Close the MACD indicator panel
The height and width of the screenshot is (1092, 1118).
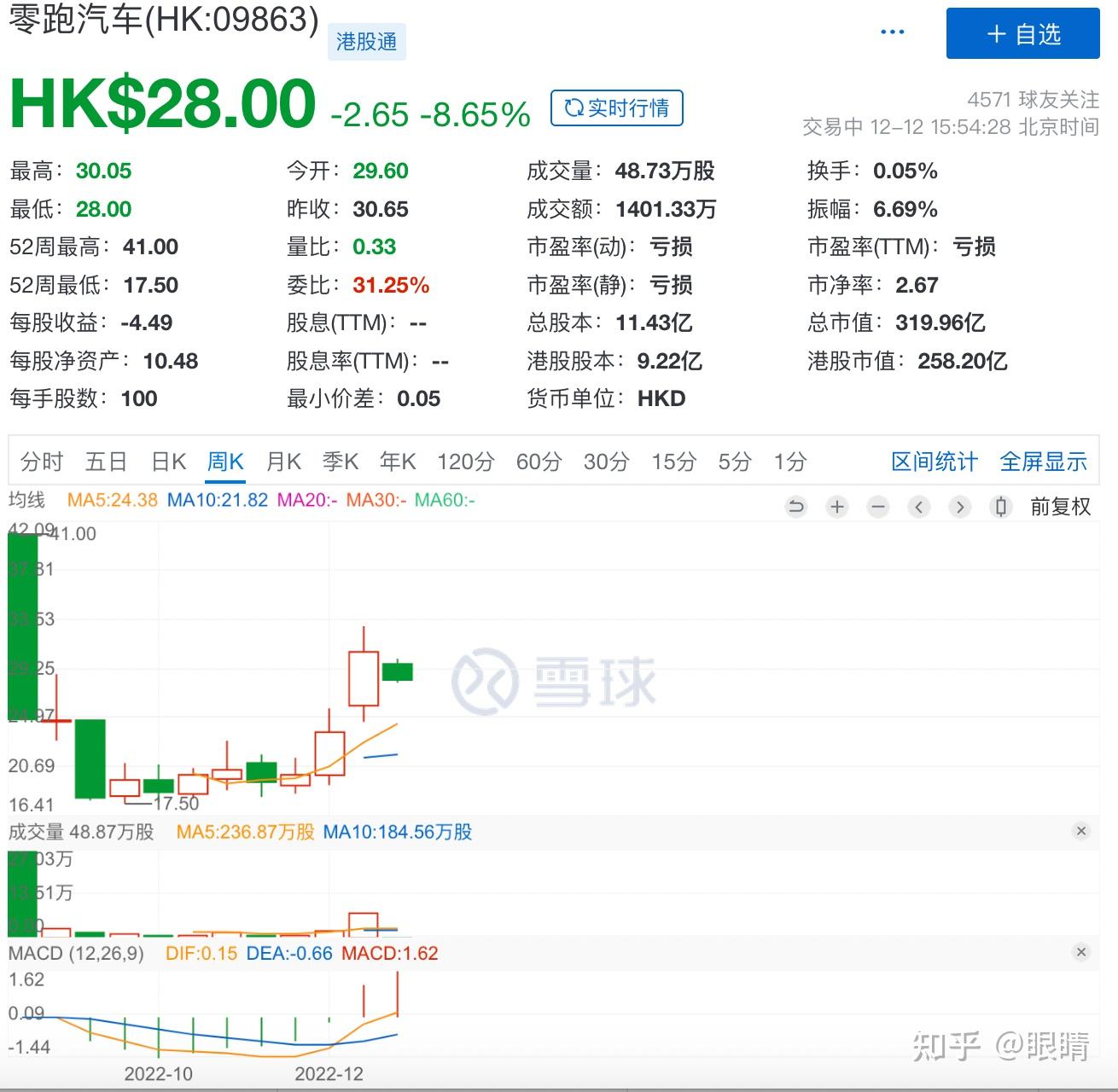tap(1081, 952)
